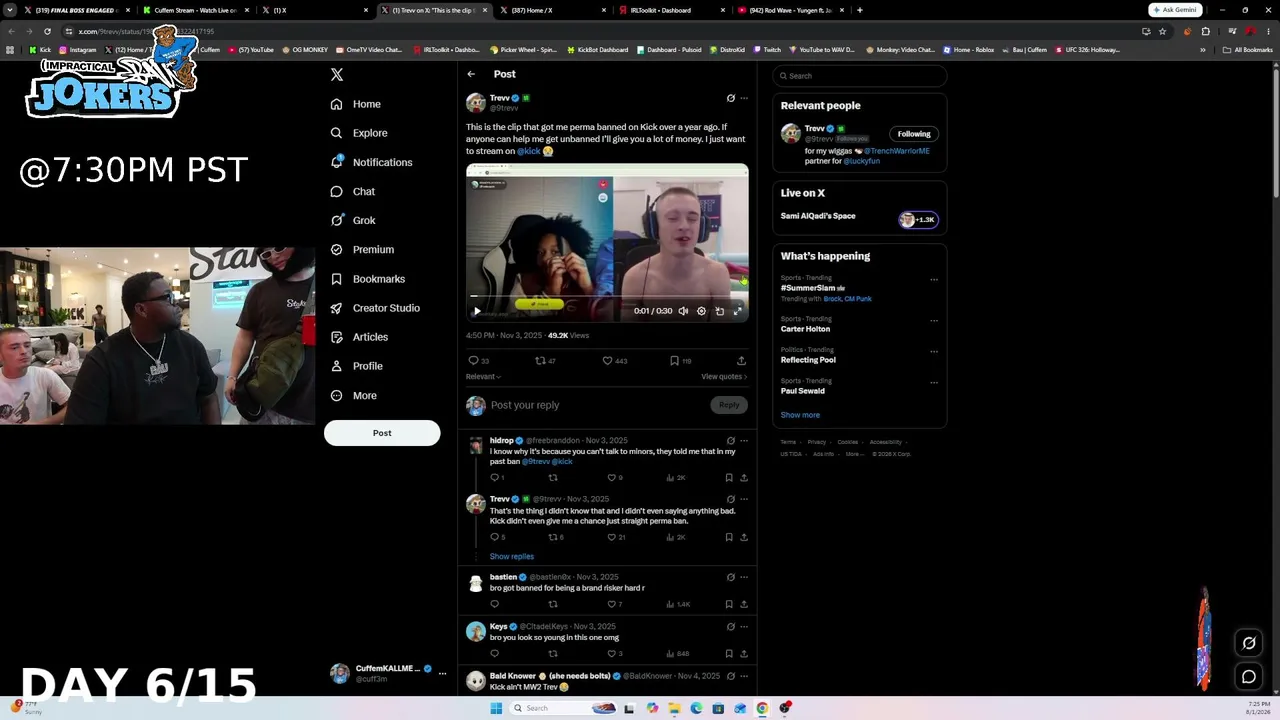This screenshot has width=1280, height=720.
Task: Open Grok in the X sidebar
Action: coord(353,220)
